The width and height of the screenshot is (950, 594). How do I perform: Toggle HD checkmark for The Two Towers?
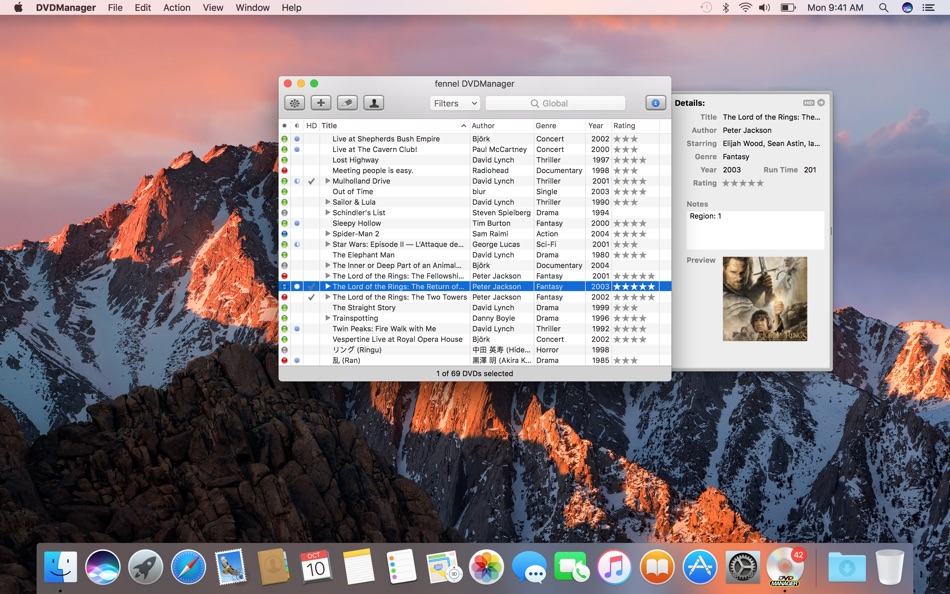311,297
